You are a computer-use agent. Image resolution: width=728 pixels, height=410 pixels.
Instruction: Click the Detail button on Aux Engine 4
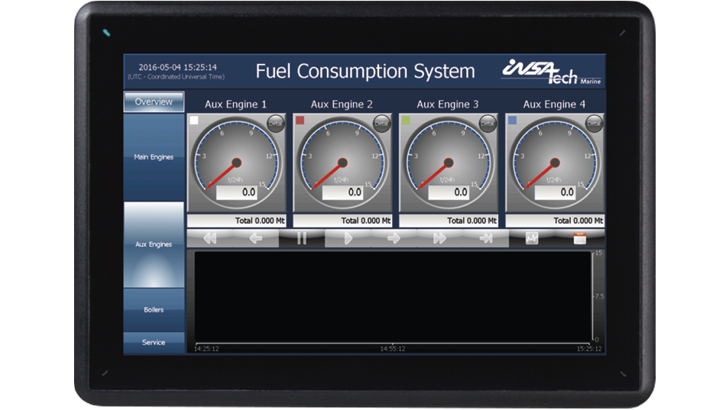point(594,124)
